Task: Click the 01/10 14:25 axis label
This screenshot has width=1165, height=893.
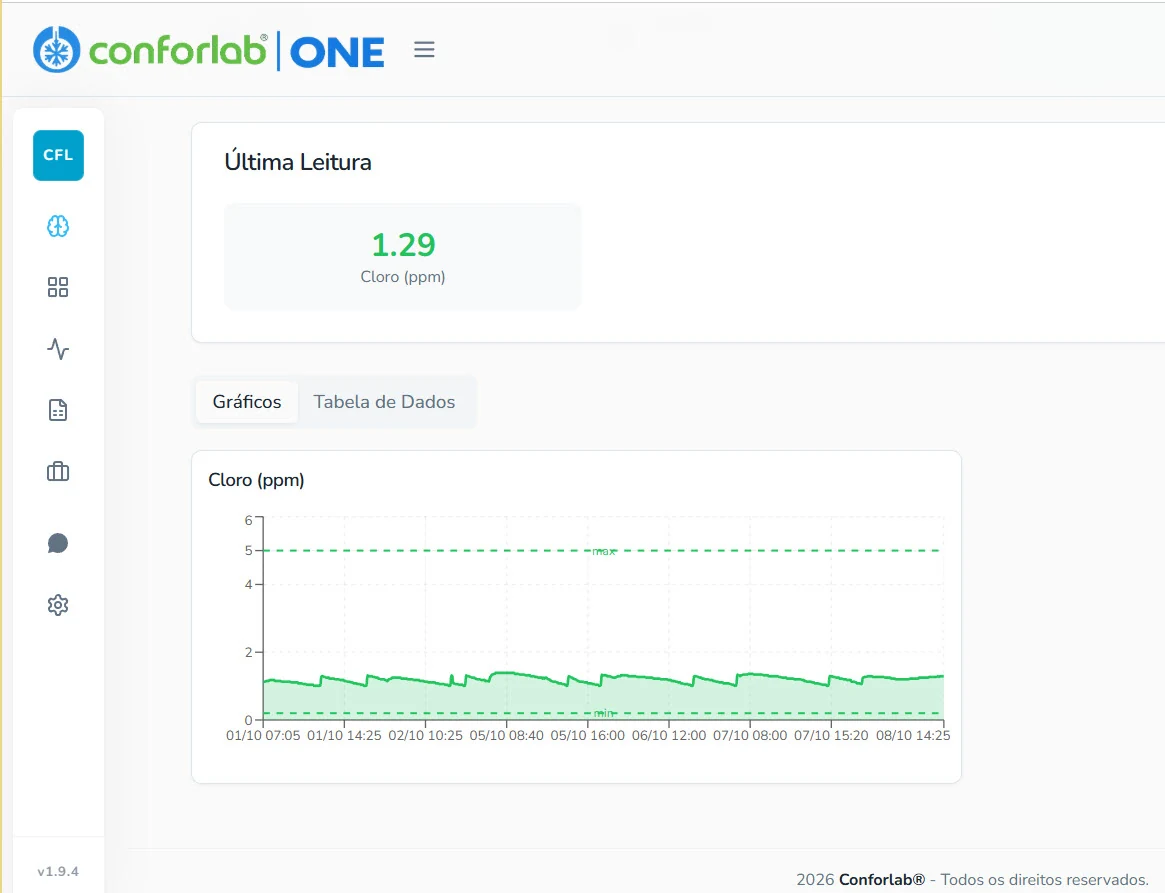Action: [x=344, y=735]
